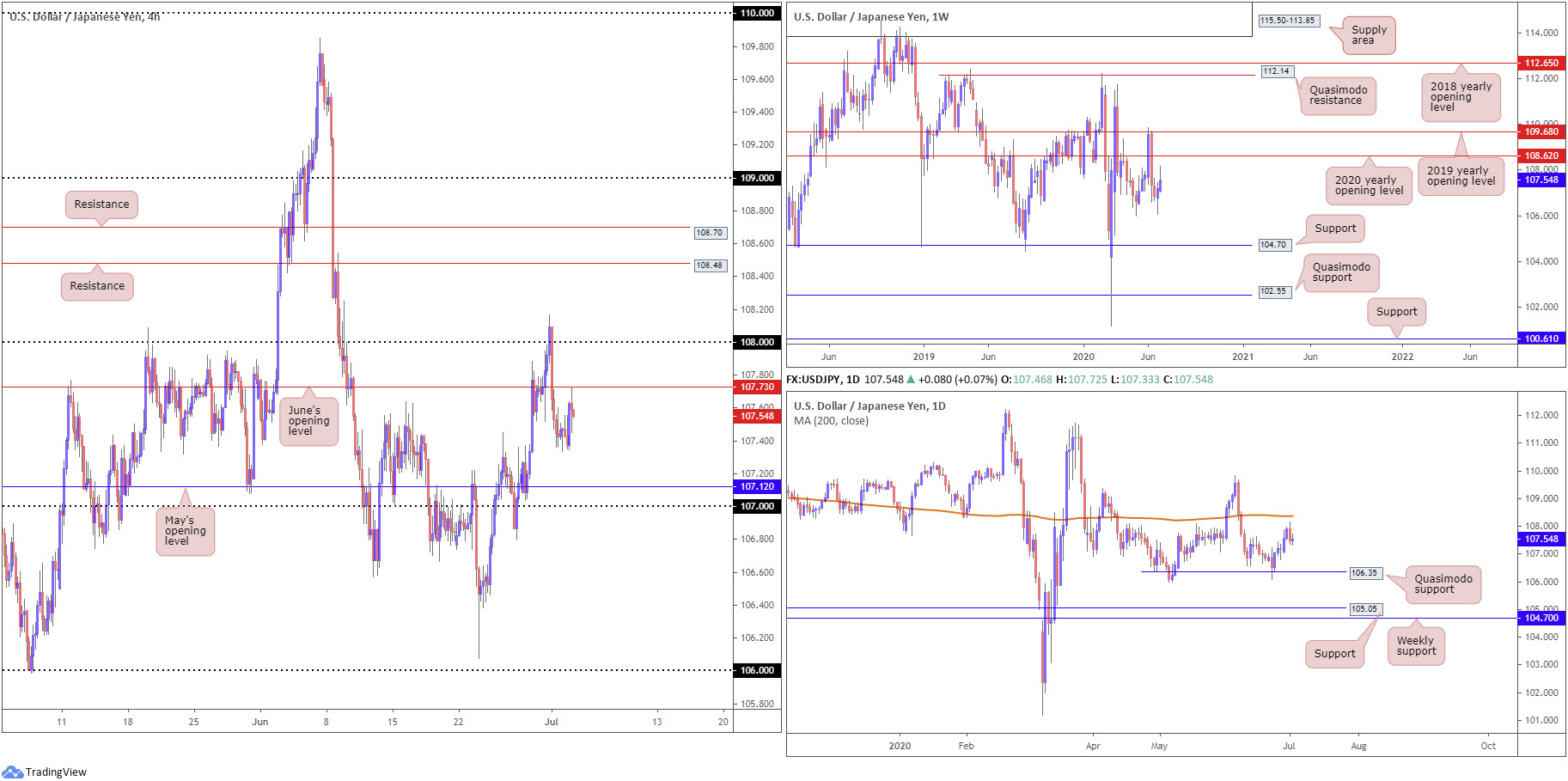Viewport: 1568px width, 781px height.
Task: Click the 108.70 resistance price tag
Action: pos(709,233)
